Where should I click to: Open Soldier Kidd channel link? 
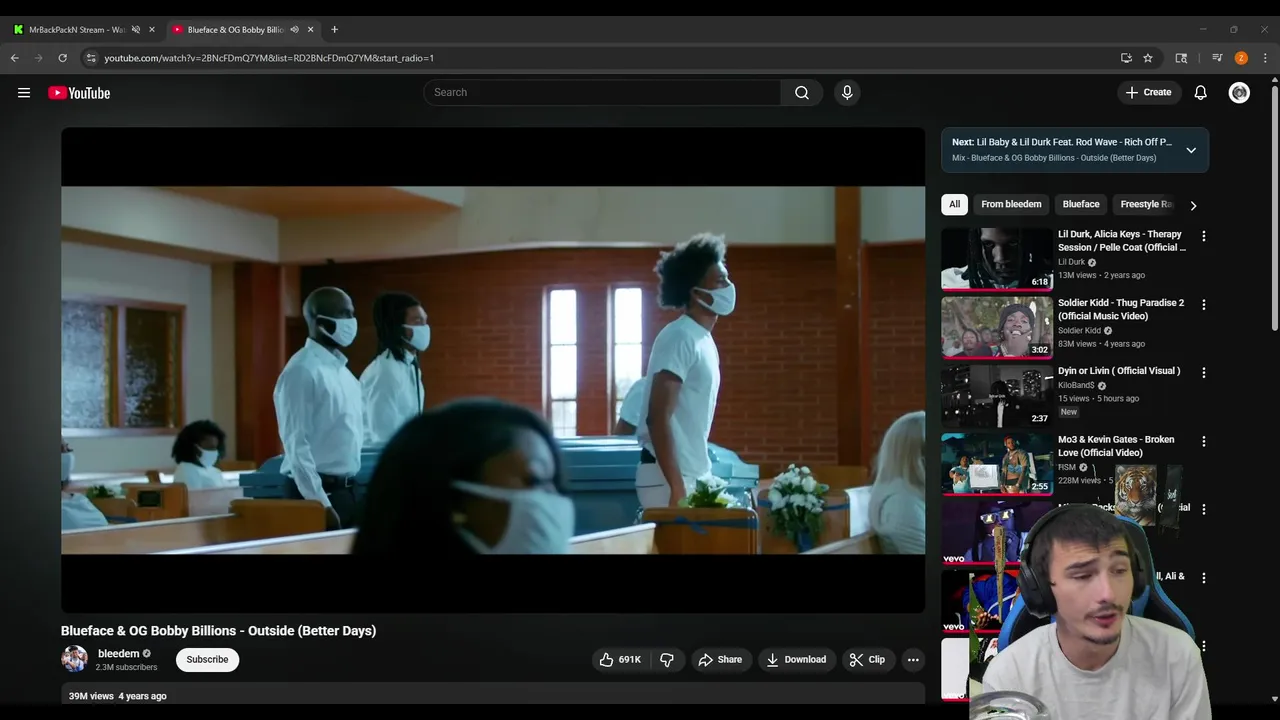point(1079,331)
